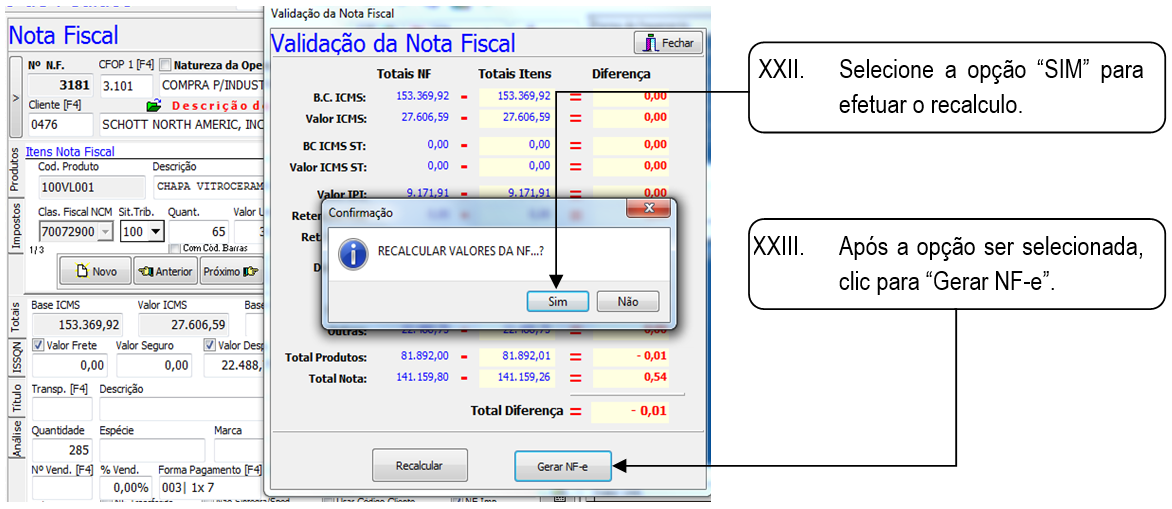Viewport: 1172px width, 509px height.
Task: Switch to the Impostos vertical tab
Action: click(x=16, y=226)
